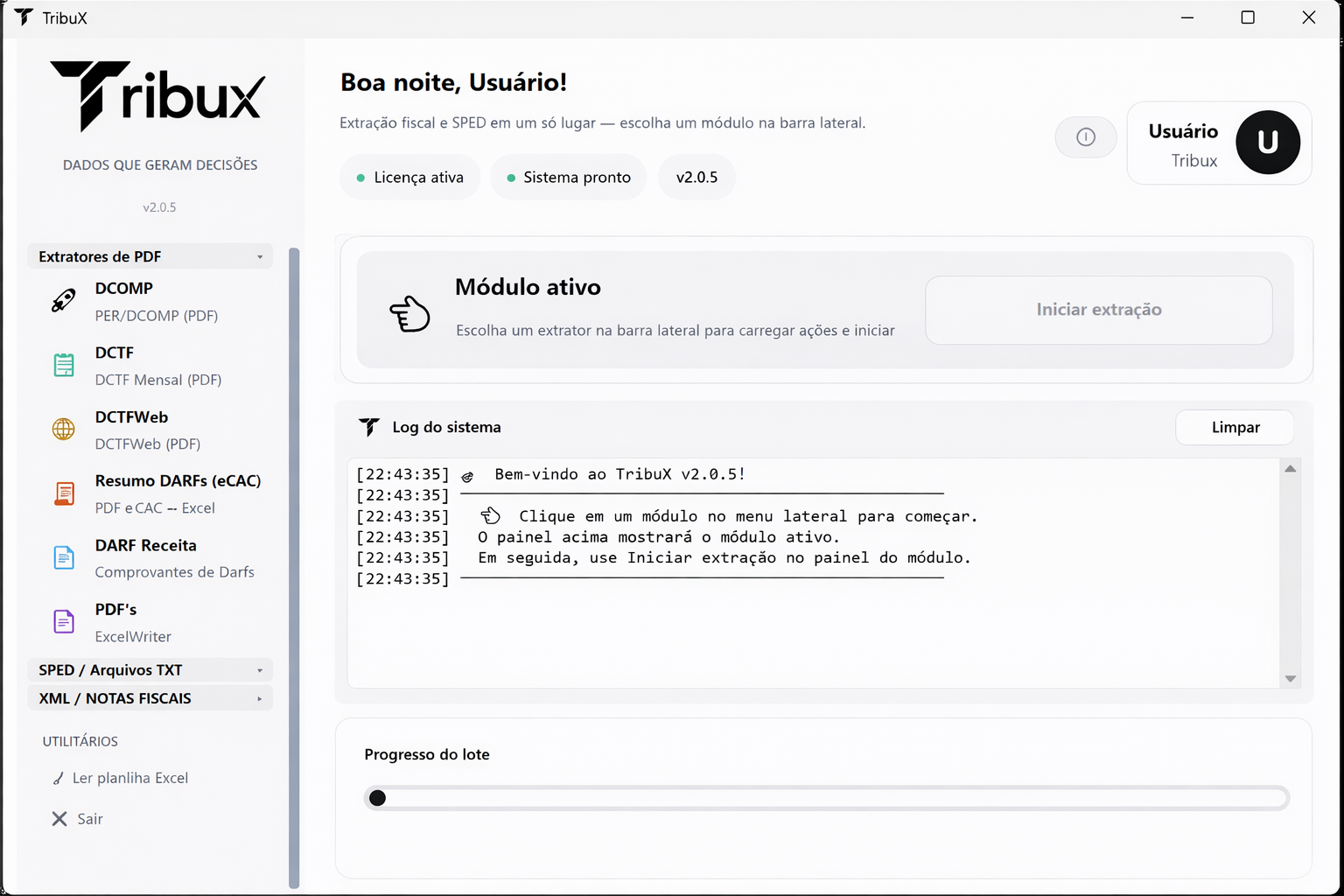Open DCTFWeb via the globe icon

[x=62, y=430]
